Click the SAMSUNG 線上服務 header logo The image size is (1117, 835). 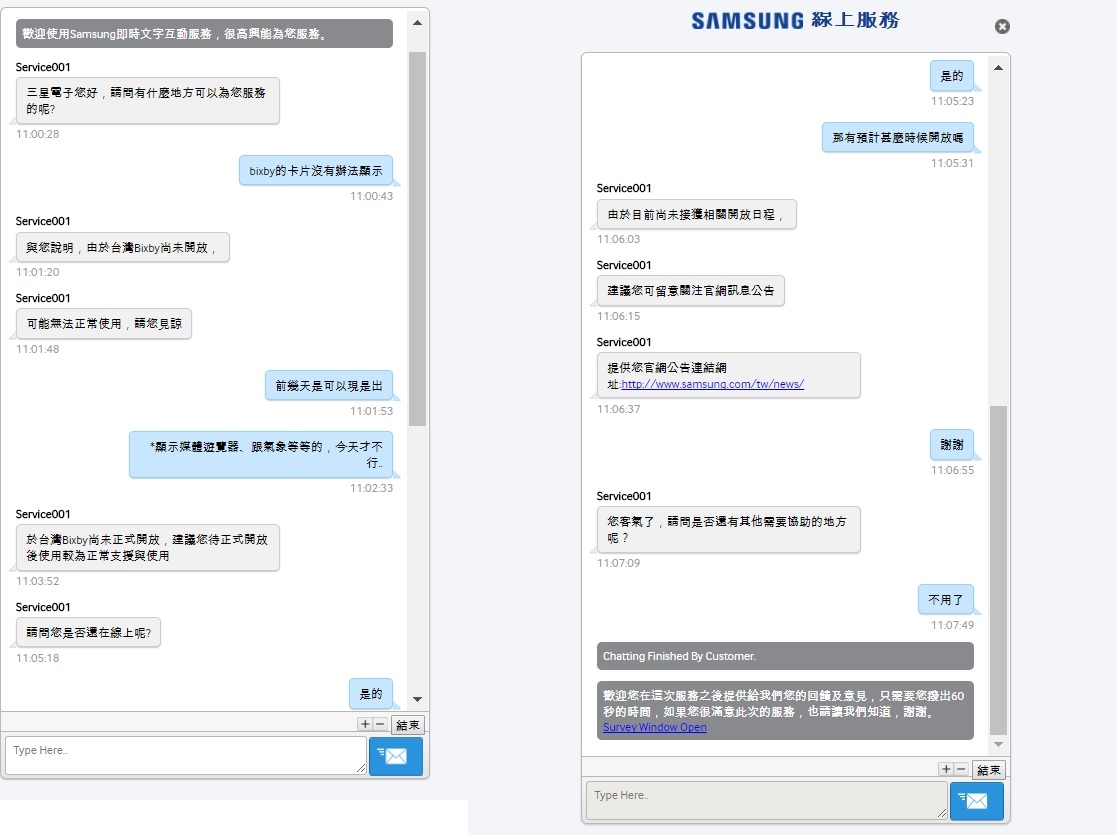[x=795, y=21]
